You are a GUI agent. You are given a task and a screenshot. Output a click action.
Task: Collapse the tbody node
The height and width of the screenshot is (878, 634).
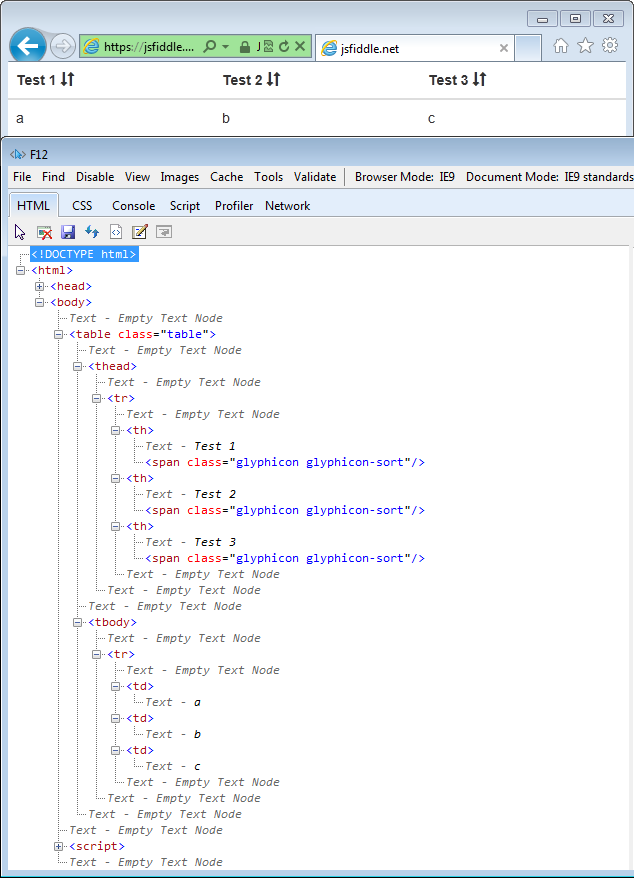tap(77, 623)
